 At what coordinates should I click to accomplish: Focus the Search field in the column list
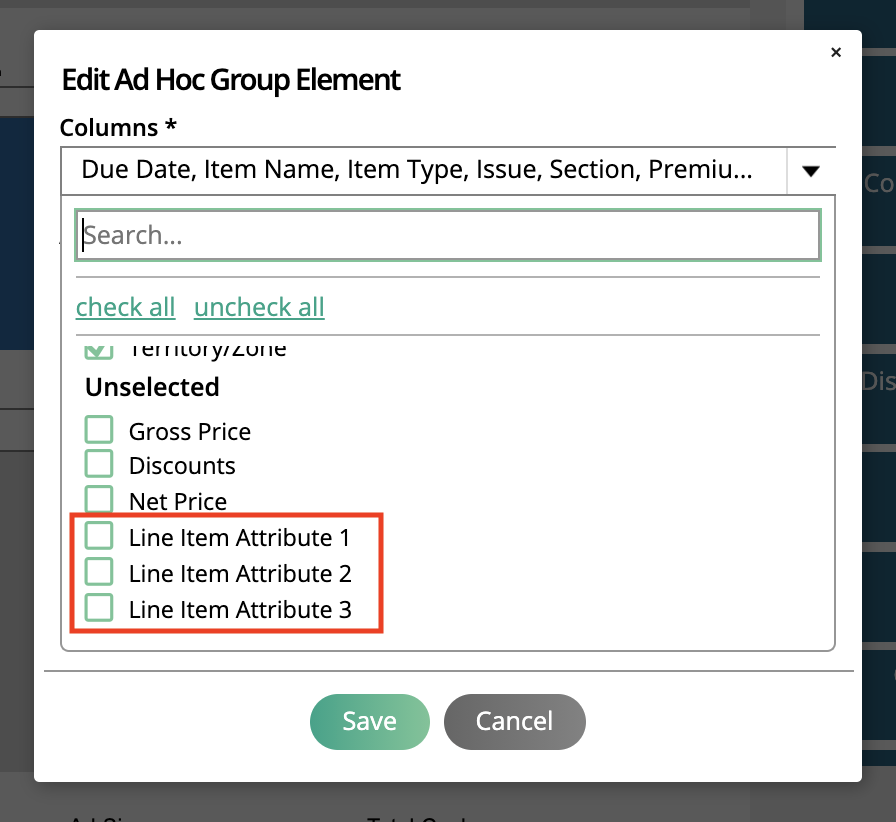448,236
